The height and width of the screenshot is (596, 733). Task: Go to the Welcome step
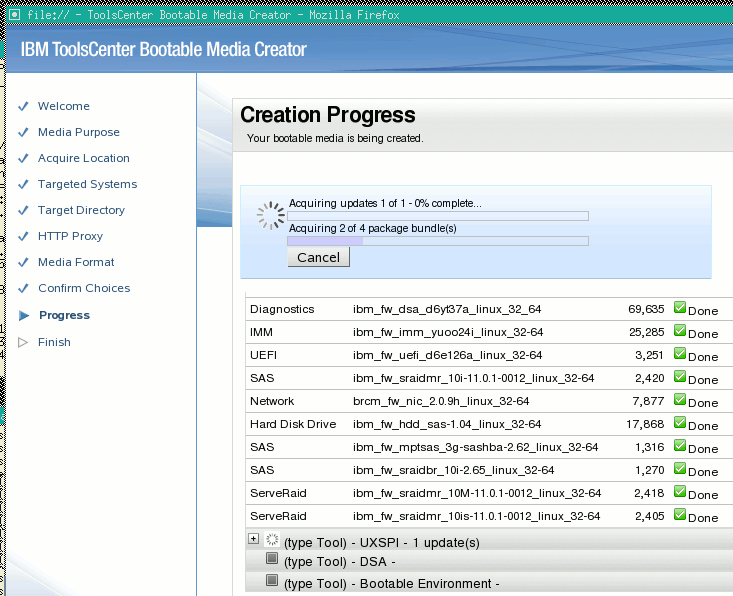point(64,106)
